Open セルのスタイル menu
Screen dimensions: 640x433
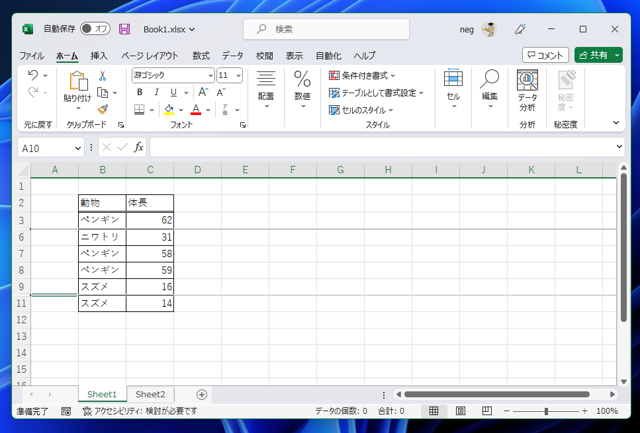(361, 110)
